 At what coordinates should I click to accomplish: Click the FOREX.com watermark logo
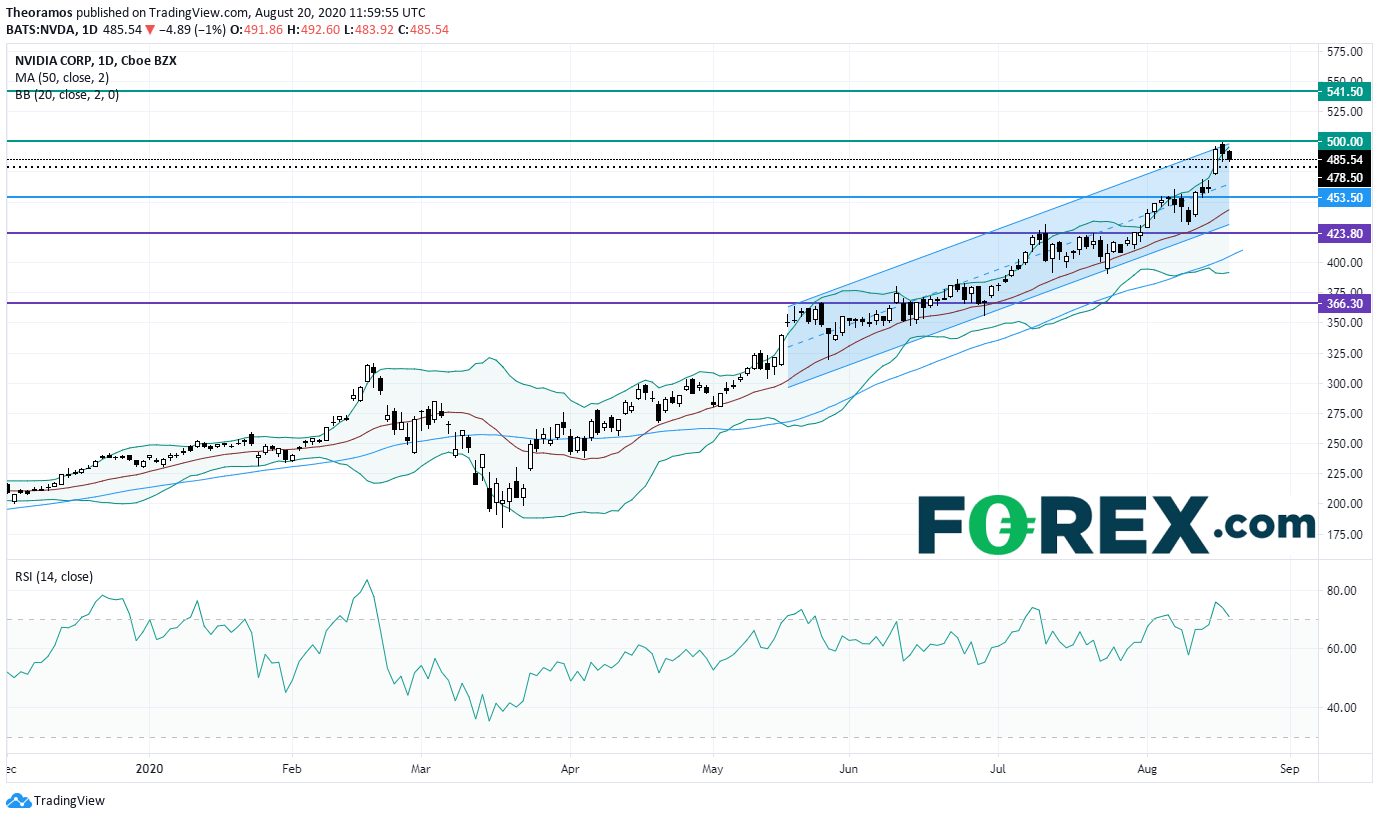tap(1116, 524)
